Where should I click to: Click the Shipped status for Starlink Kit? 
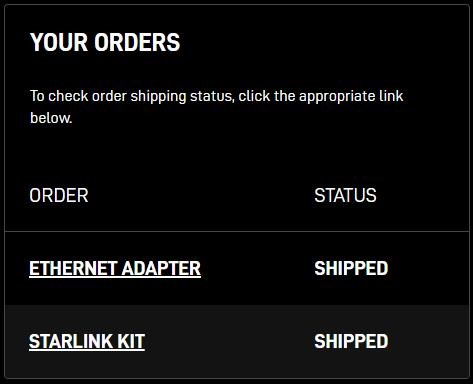[351, 341]
